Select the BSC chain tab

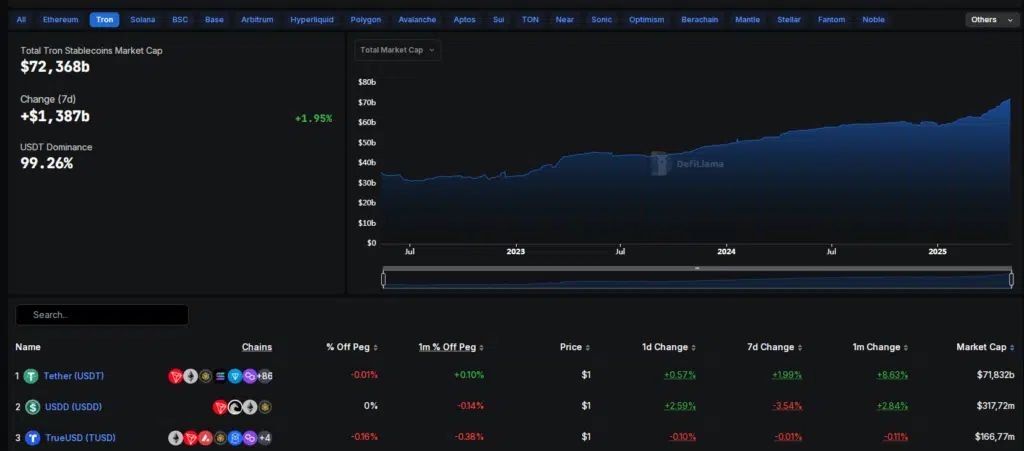tap(180, 20)
